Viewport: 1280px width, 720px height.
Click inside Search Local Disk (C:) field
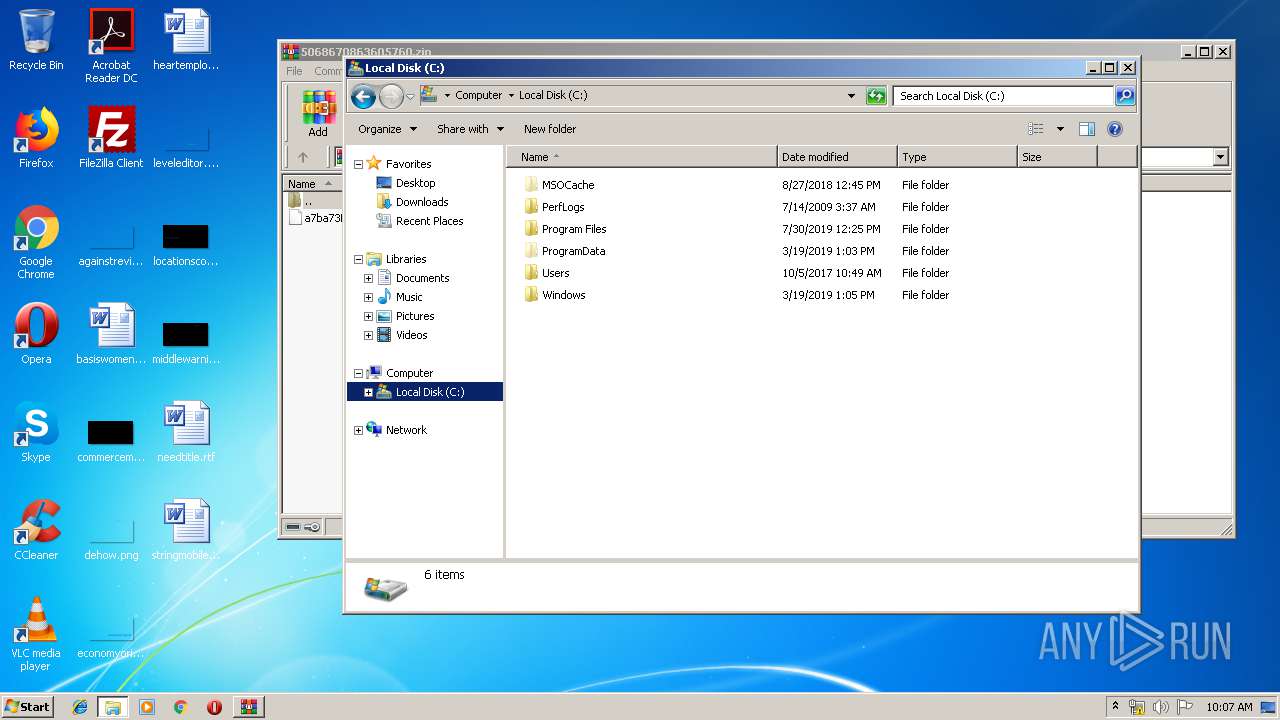click(x=1003, y=96)
